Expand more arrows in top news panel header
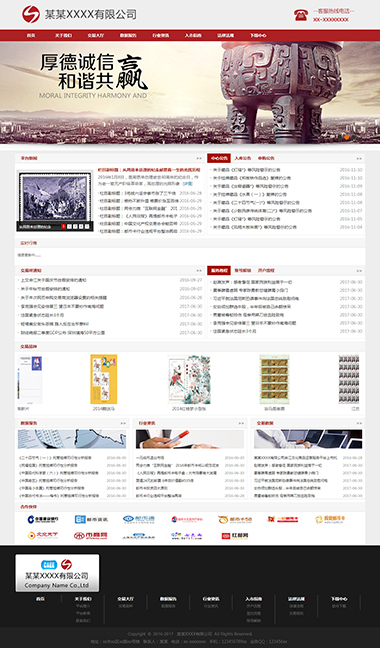The width and height of the screenshot is (380, 648). [199, 158]
